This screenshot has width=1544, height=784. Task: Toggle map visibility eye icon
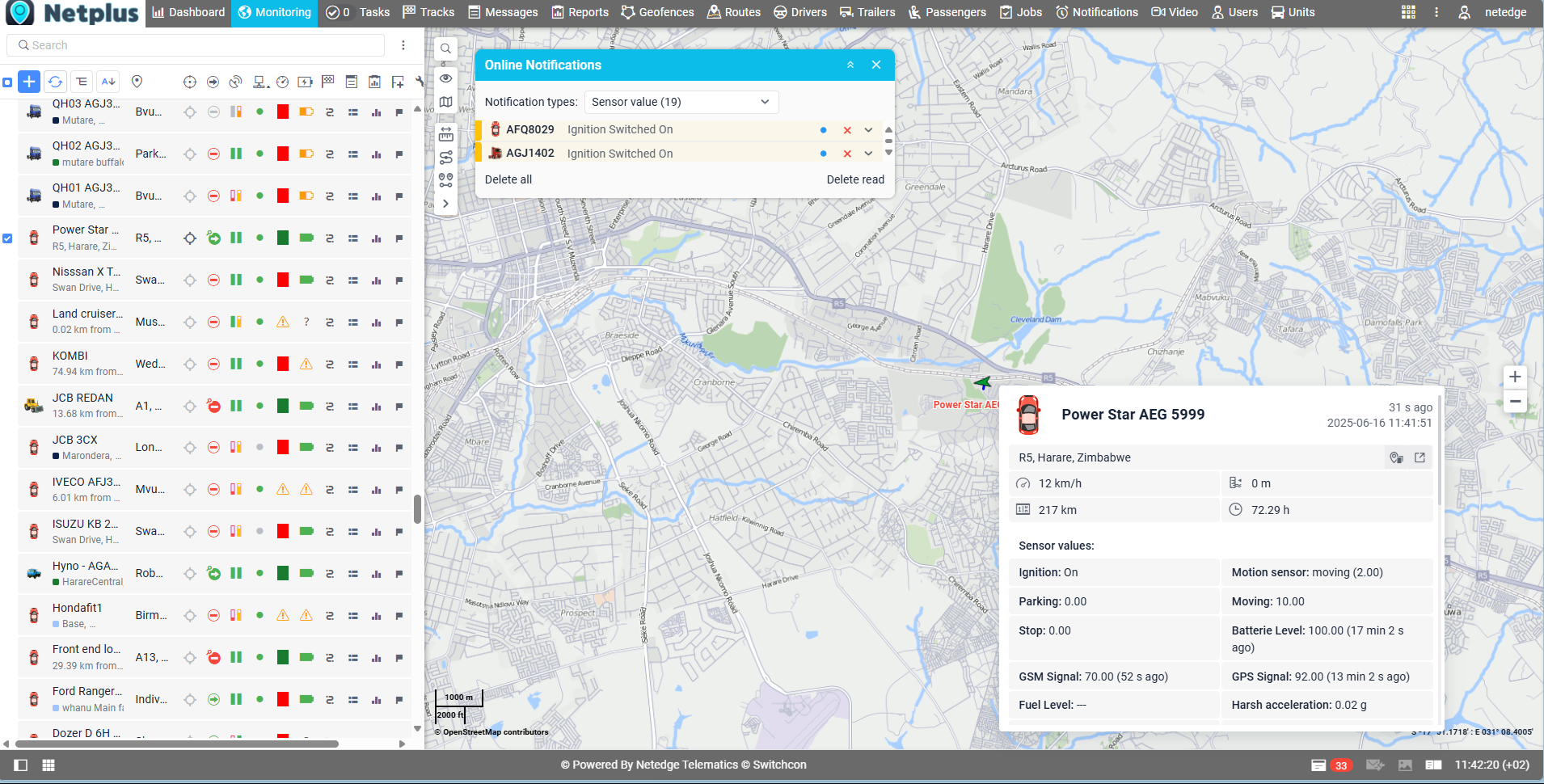click(445, 78)
